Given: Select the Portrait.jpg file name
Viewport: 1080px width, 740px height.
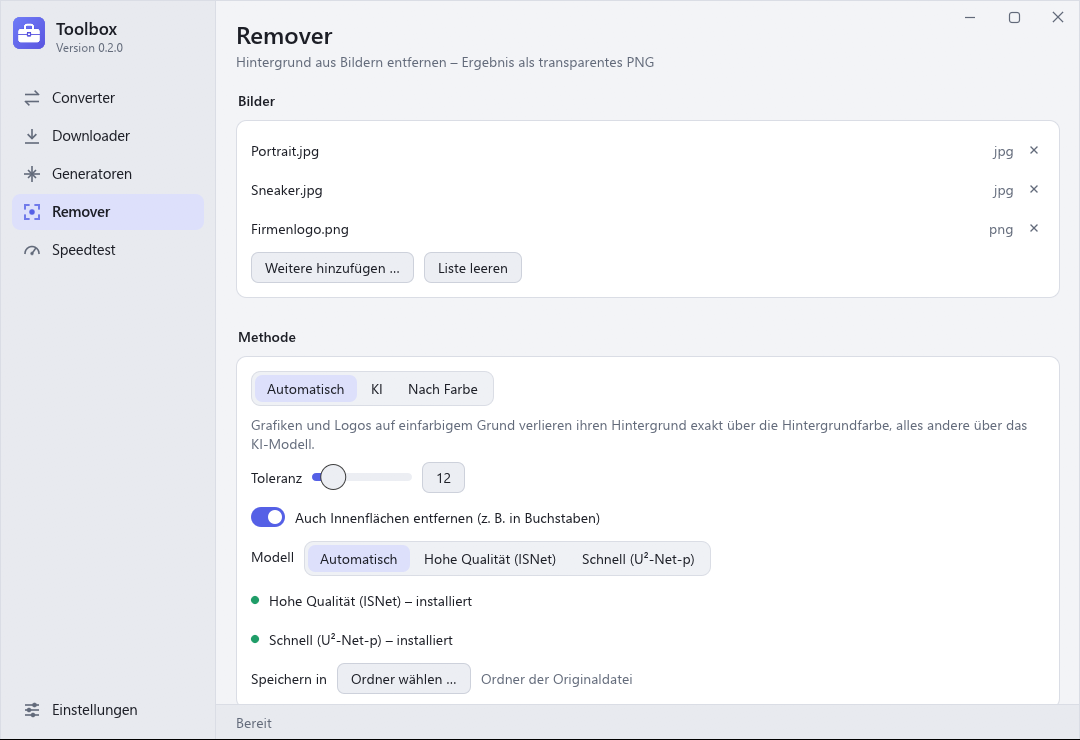Looking at the screenshot, I should [x=284, y=152].
